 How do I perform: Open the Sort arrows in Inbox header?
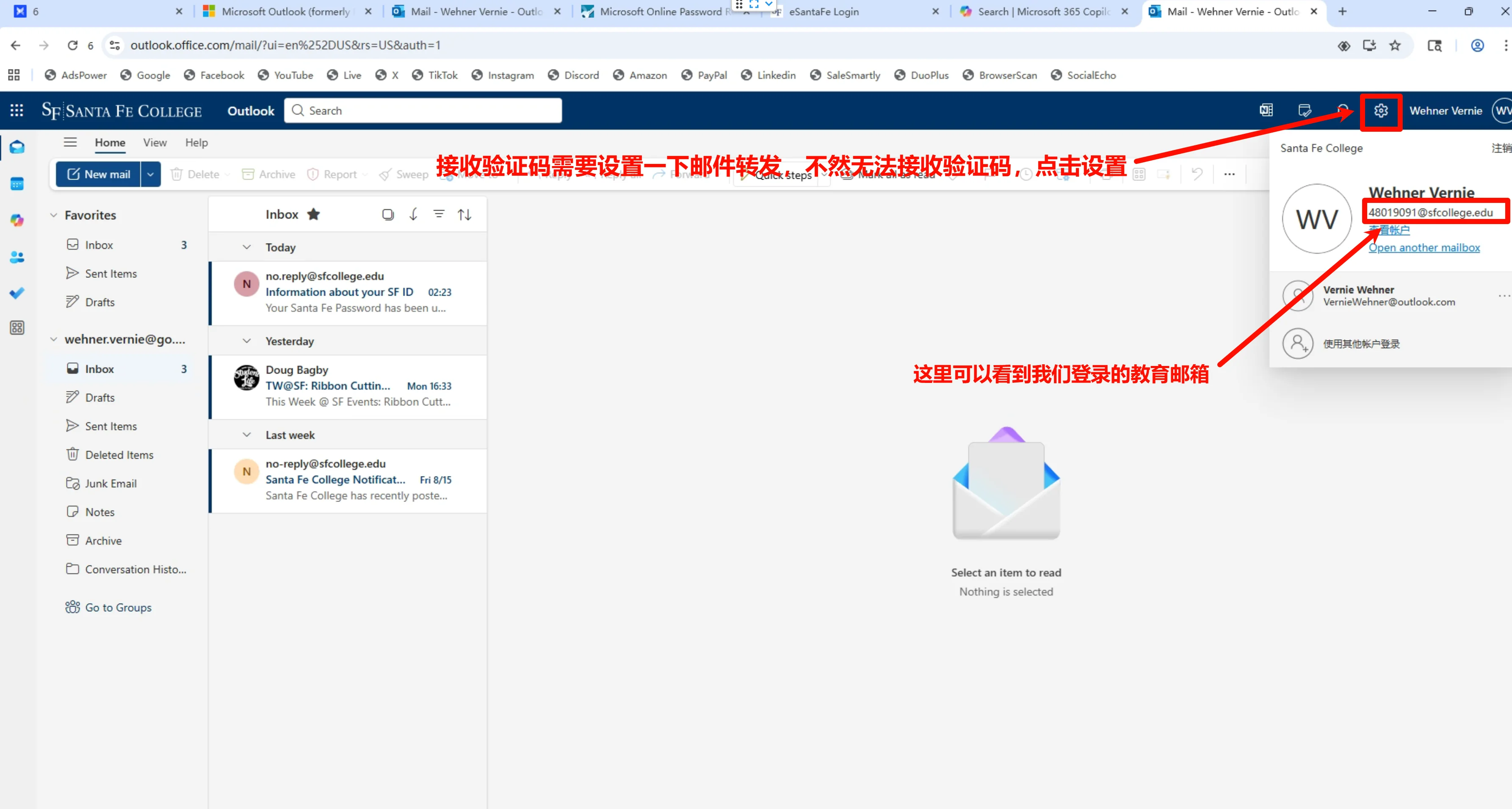click(464, 214)
